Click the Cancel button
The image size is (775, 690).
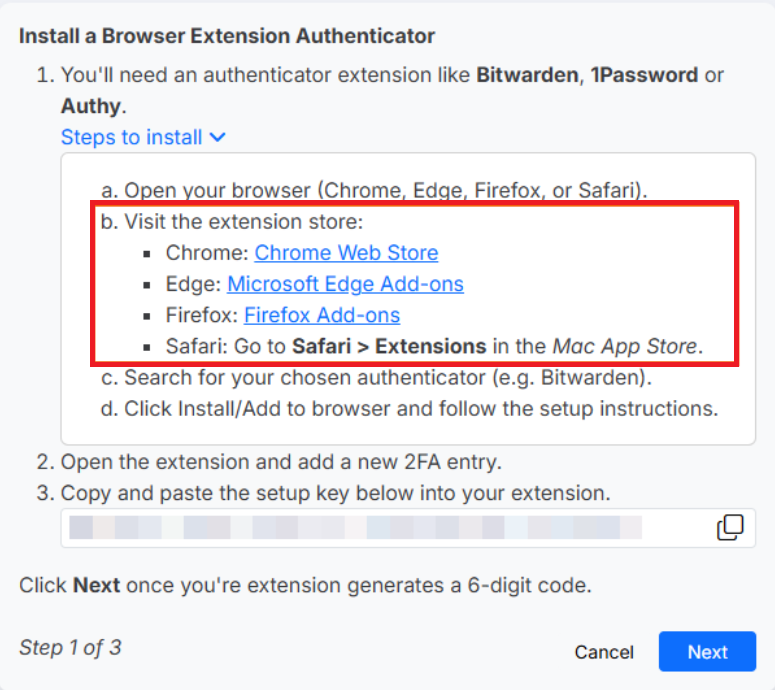click(x=604, y=652)
